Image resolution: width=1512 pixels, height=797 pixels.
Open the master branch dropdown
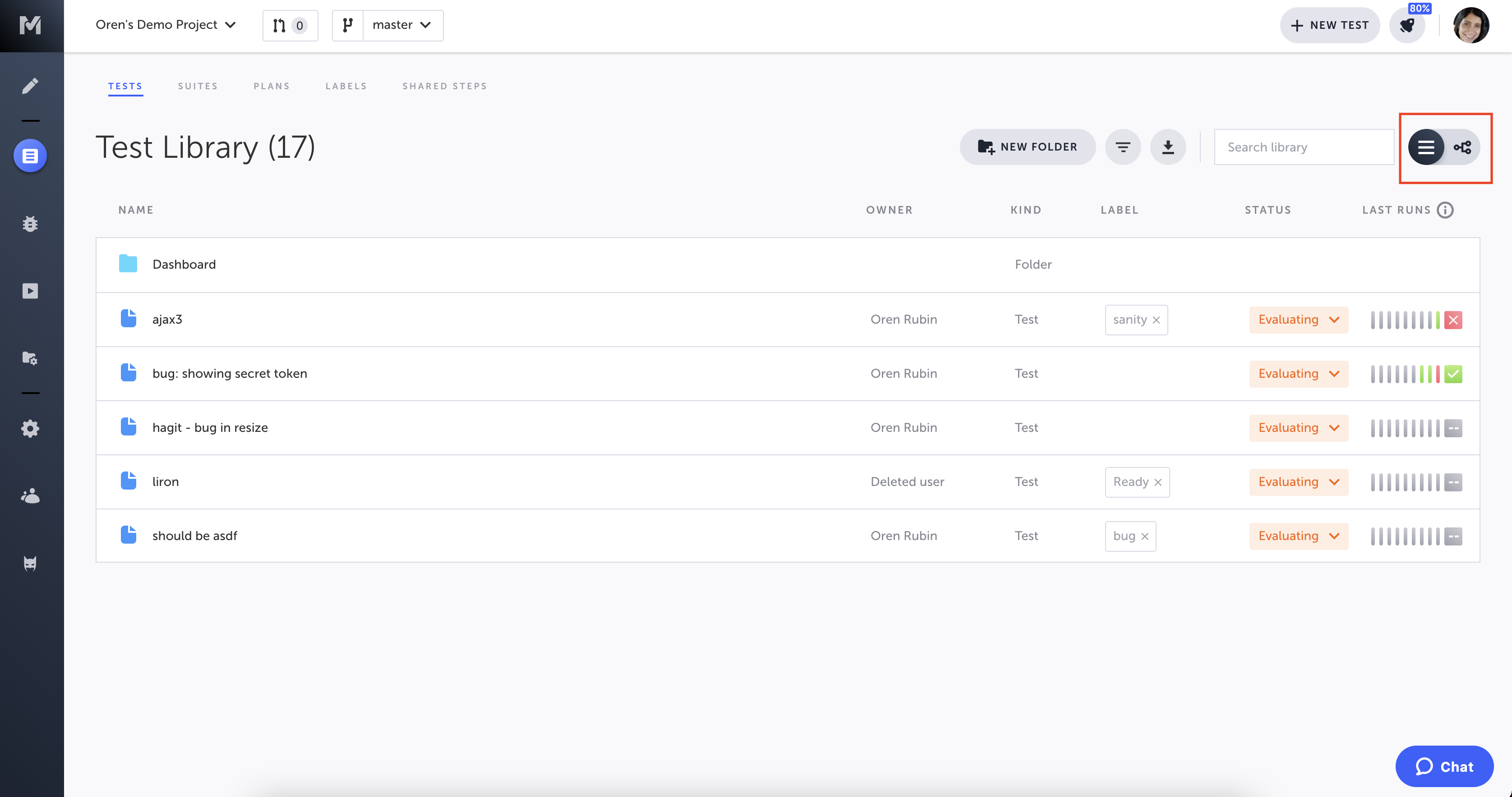point(402,25)
